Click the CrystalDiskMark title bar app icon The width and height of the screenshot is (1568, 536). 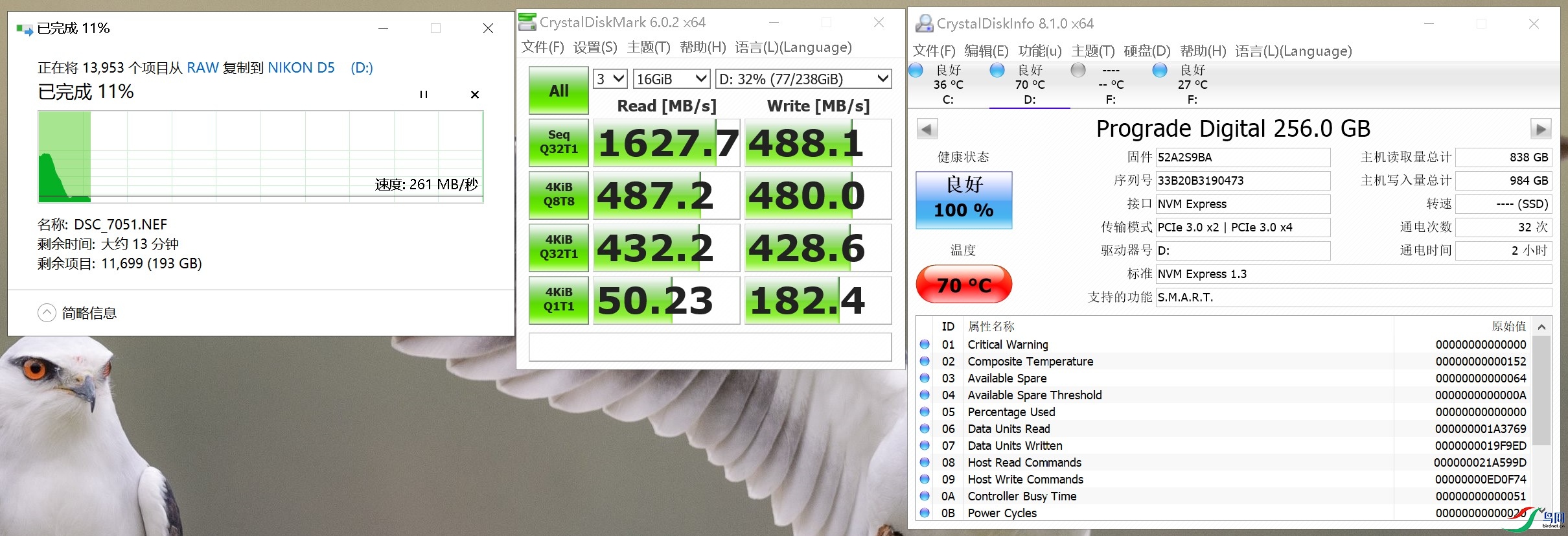click(x=528, y=22)
